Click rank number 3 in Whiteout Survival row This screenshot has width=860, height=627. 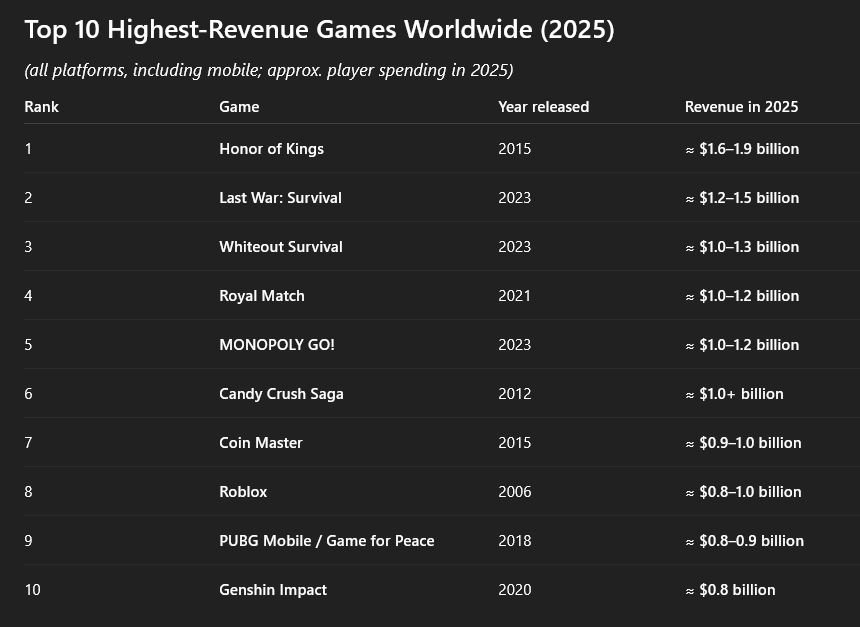coord(29,247)
